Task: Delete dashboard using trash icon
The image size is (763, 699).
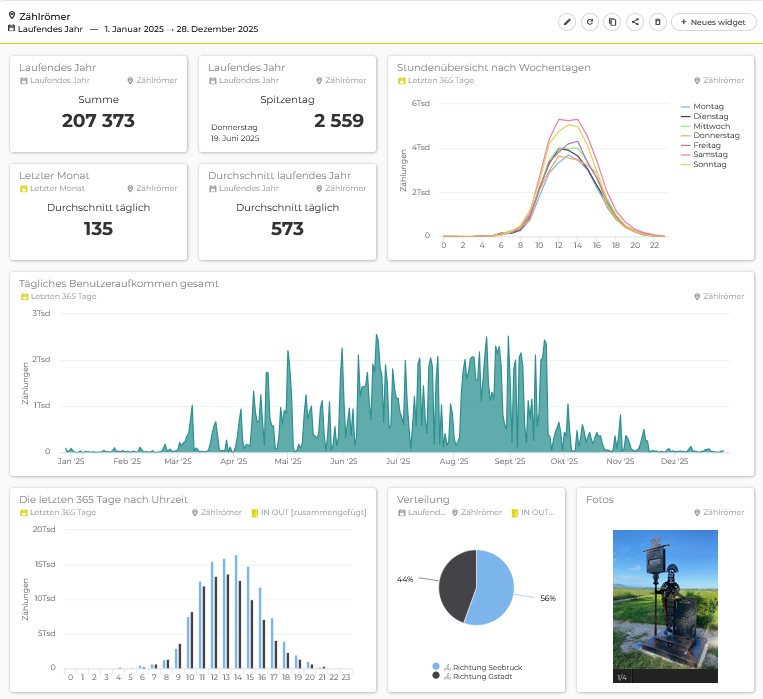Action: pyautogui.click(x=657, y=21)
